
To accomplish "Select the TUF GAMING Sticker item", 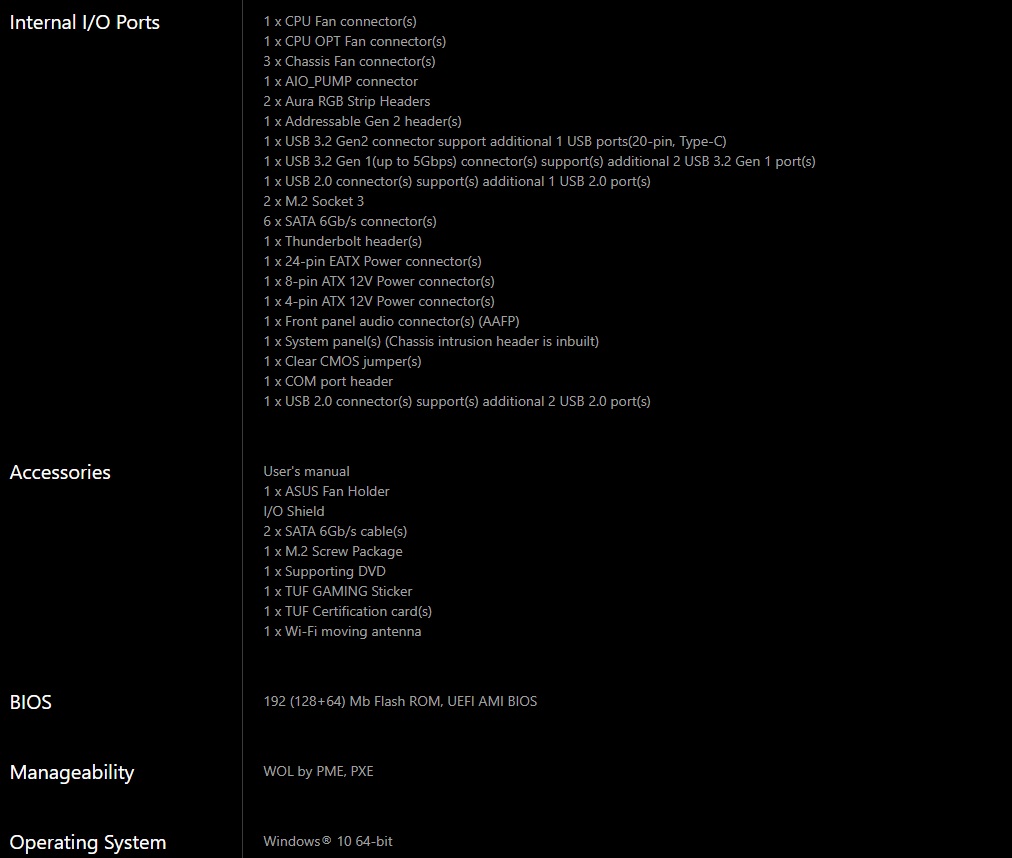I will pos(338,591).
